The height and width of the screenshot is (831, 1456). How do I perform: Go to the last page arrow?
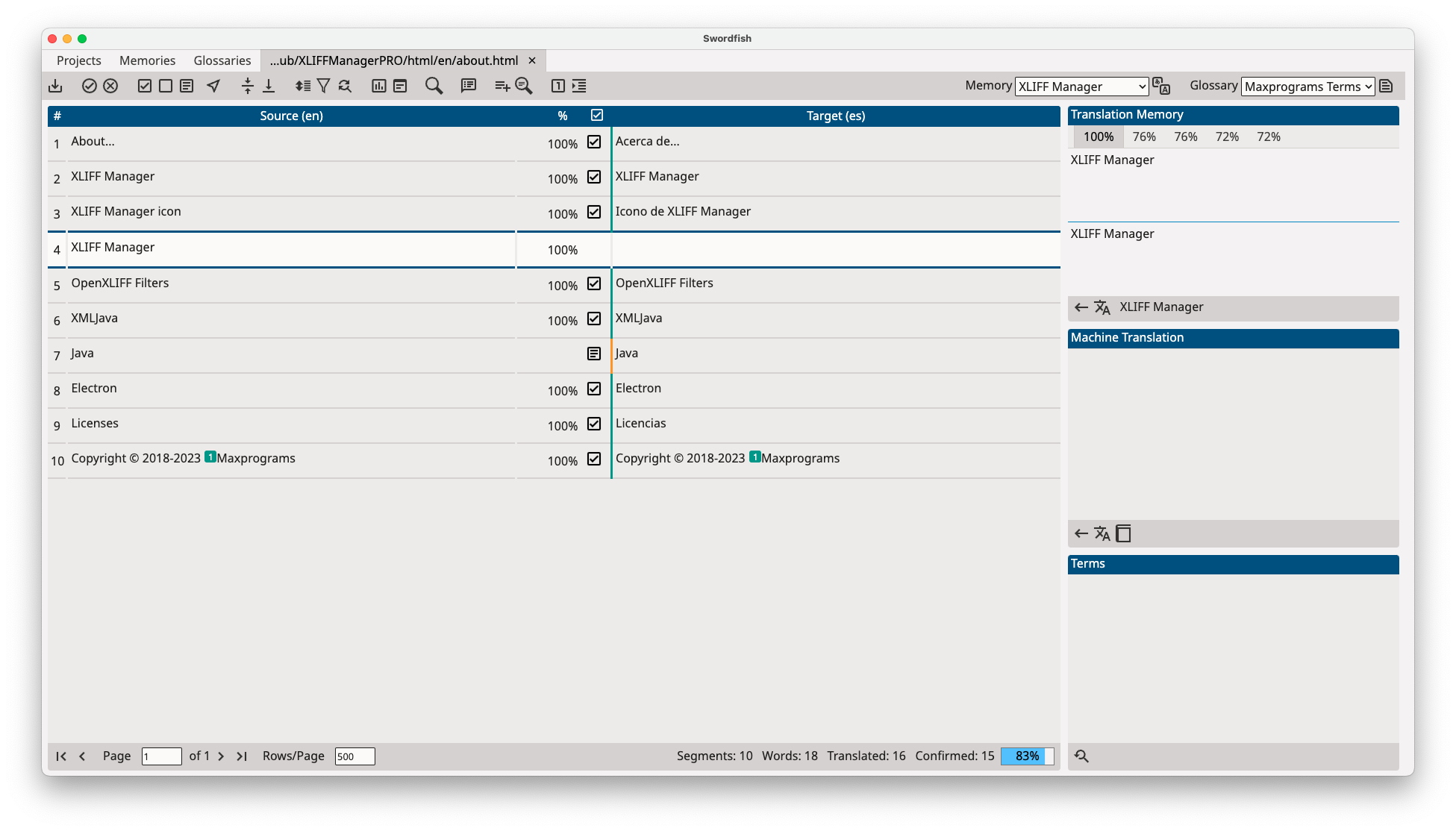[x=242, y=756]
